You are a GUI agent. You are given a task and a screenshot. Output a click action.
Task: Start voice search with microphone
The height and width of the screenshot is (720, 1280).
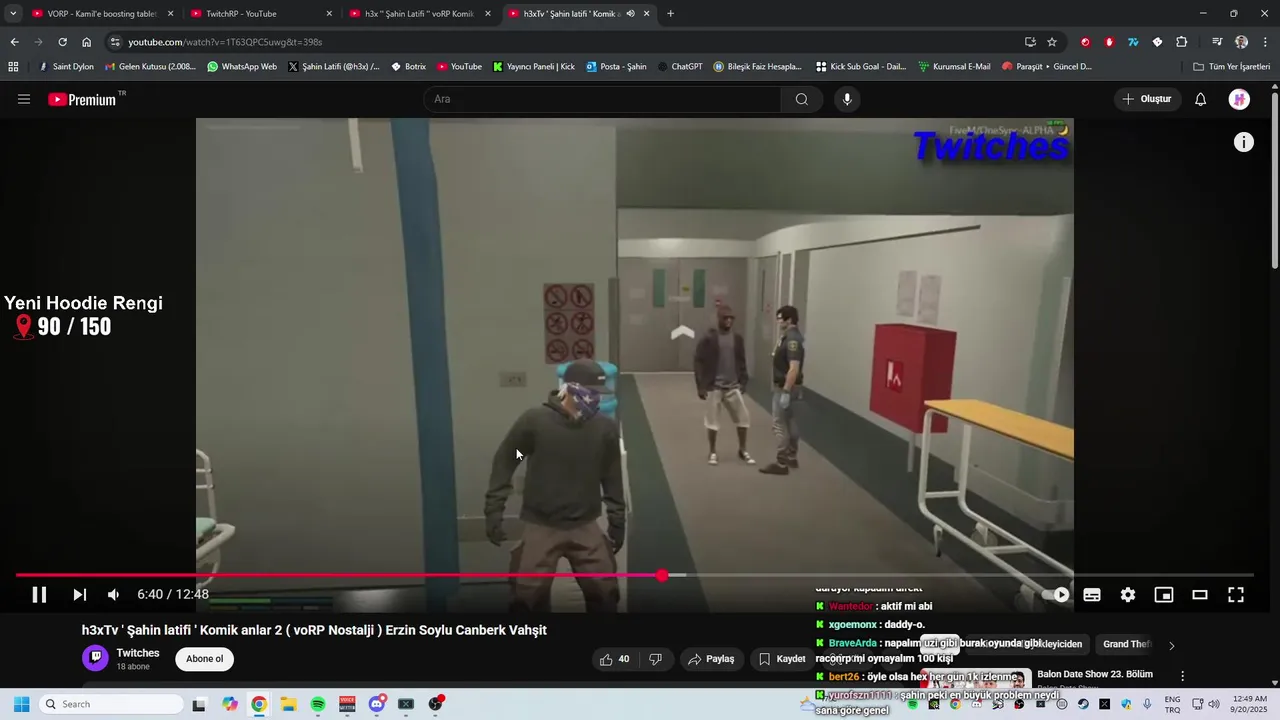(847, 99)
